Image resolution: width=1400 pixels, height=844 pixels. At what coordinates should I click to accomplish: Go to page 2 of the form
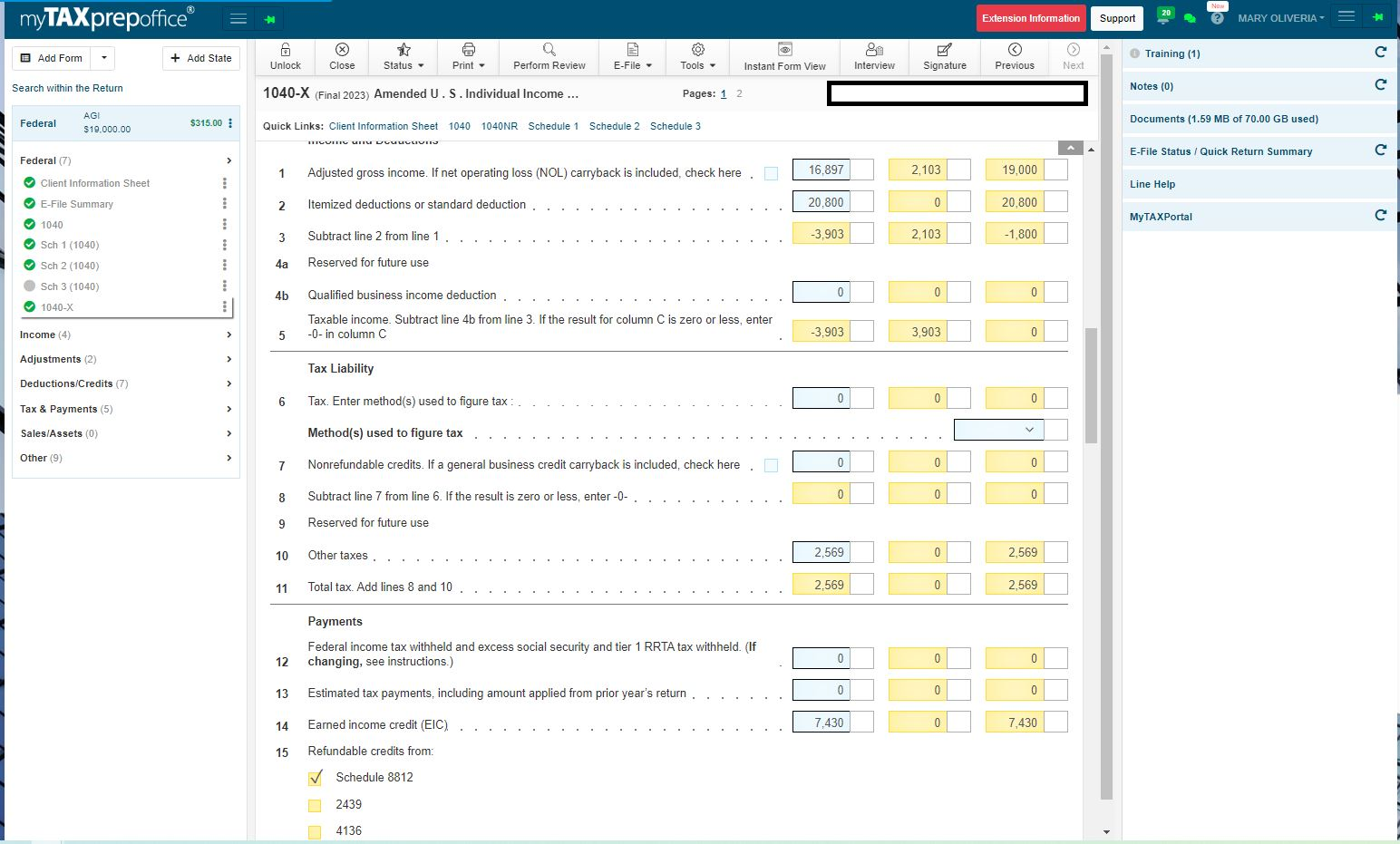point(739,93)
